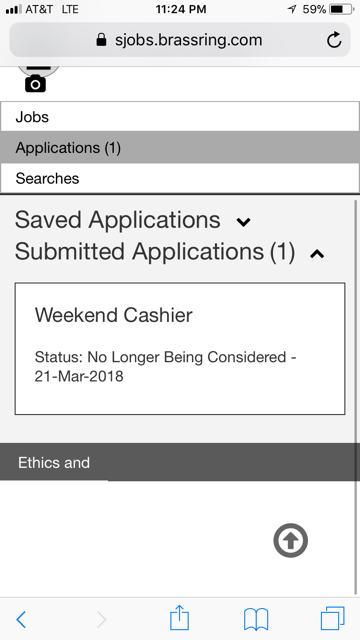Switch to the Jobs tab
The height and width of the screenshot is (640, 360).
click(x=180, y=117)
